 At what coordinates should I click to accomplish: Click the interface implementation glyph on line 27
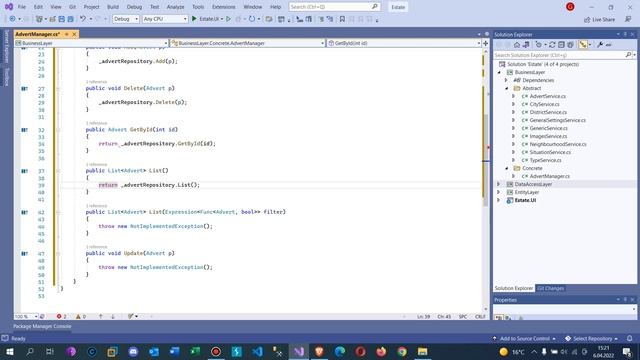pyautogui.click(x=24, y=89)
